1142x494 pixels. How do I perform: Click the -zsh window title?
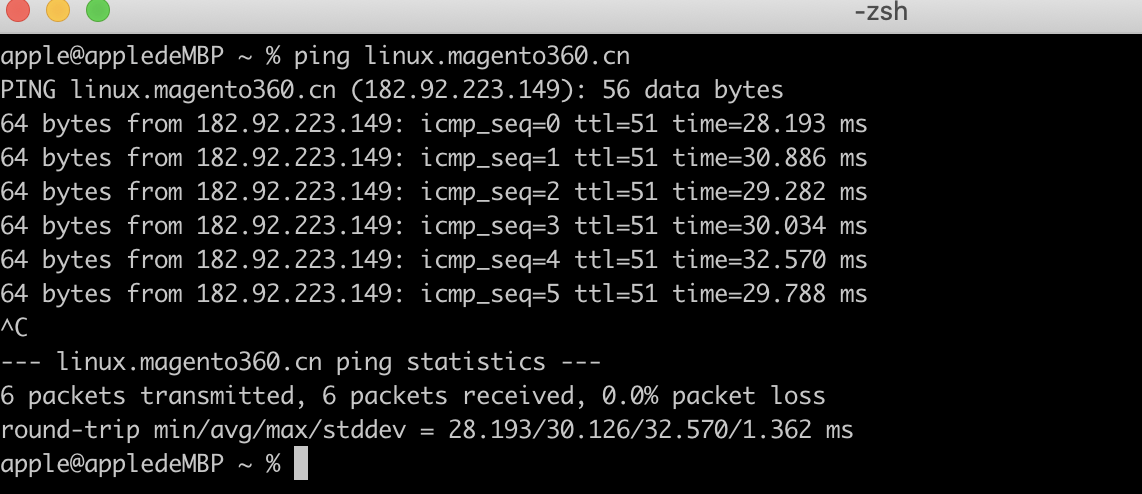880,12
